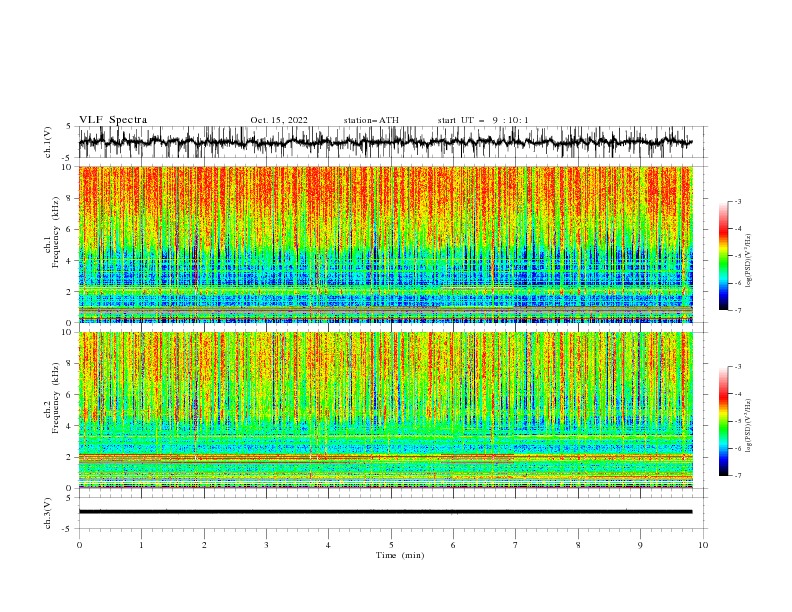This screenshot has width=792, height=612.
Task: Click time axis tick label "5"
Action: [391, 545]
